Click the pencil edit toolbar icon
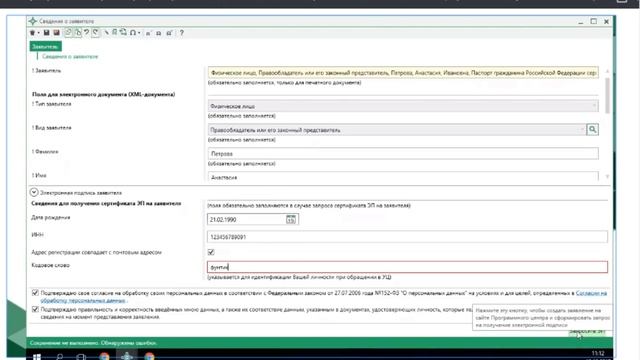640x360 pixels. (107, 33)
